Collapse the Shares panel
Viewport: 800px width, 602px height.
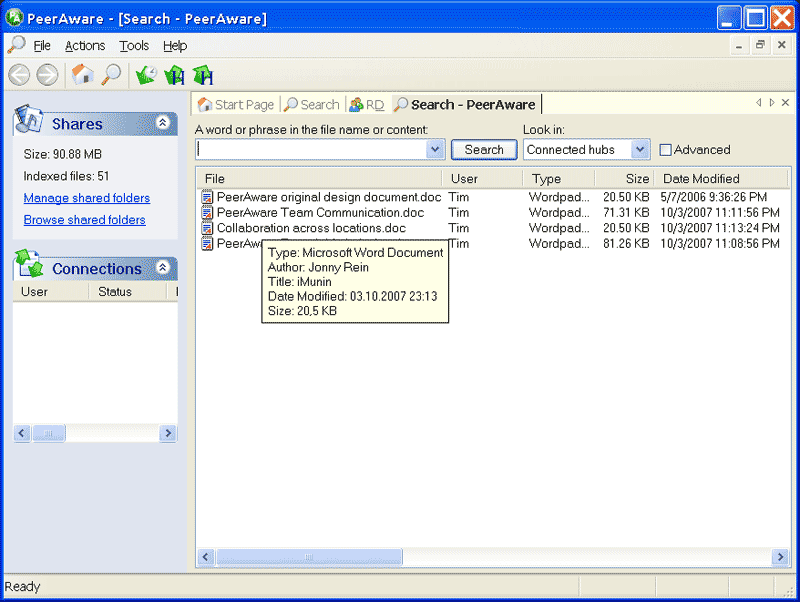163,122
